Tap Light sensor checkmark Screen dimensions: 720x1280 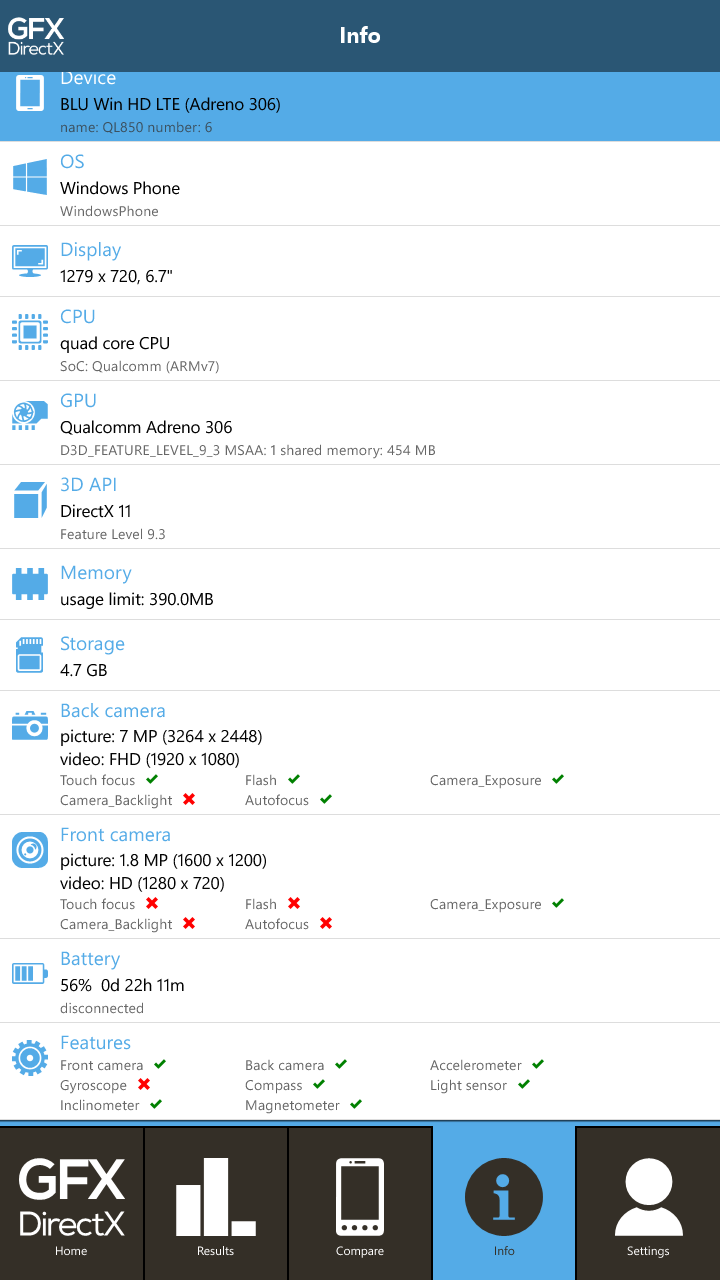524,1084
